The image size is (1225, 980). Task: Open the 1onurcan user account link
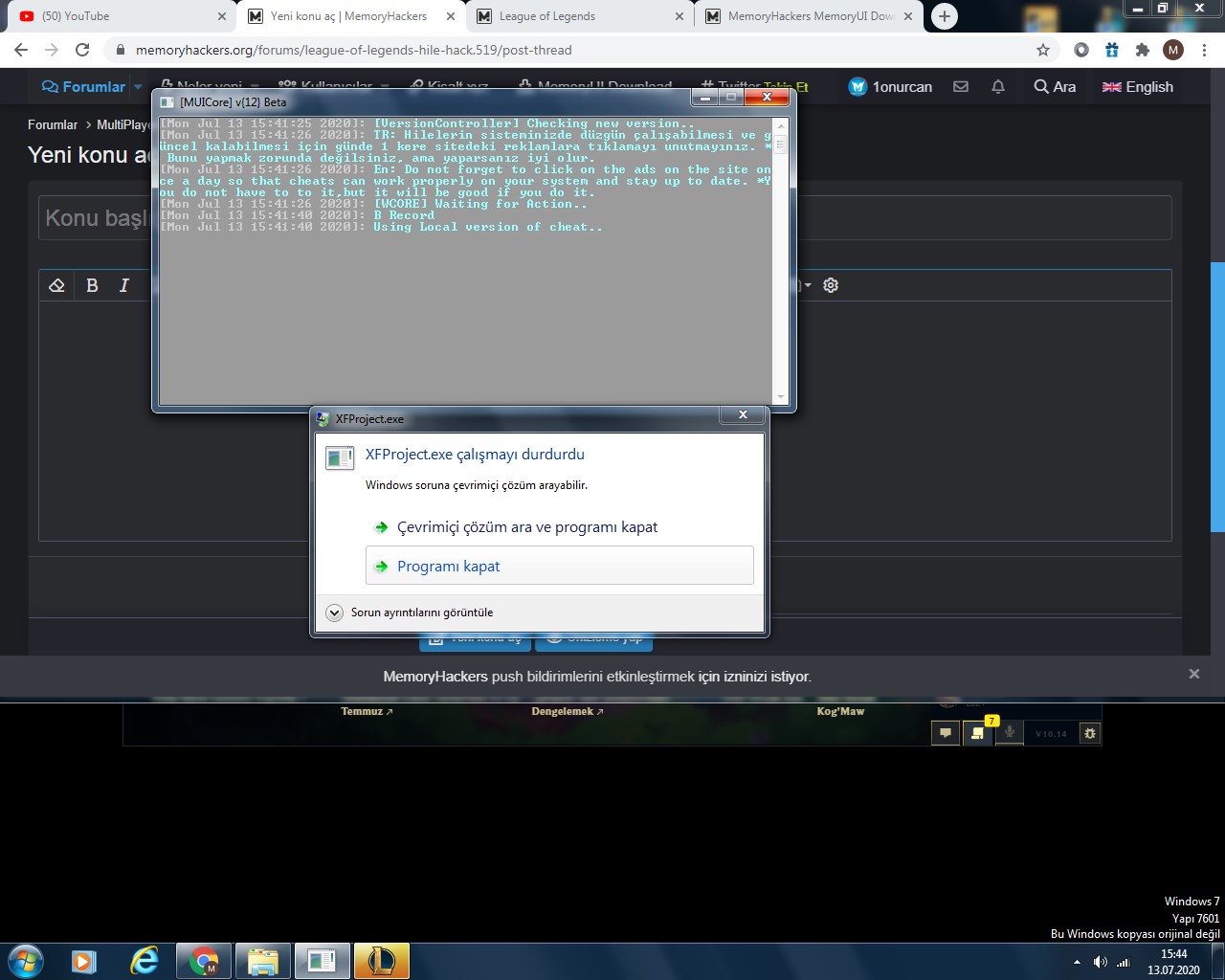[x=891, y=87]
